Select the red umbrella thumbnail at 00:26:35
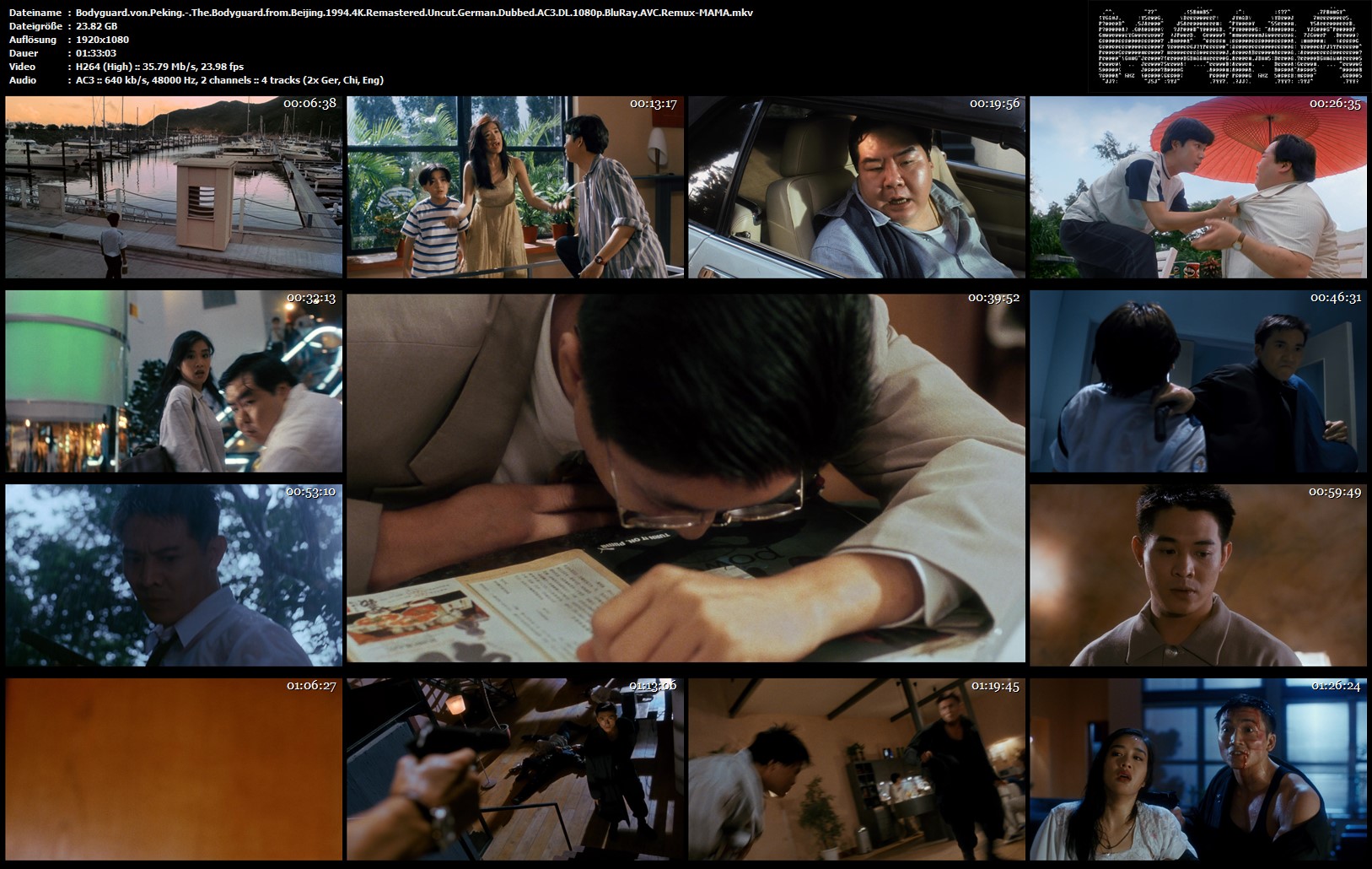Viewport: 1372px width, 869px height. coord(1198,187)
